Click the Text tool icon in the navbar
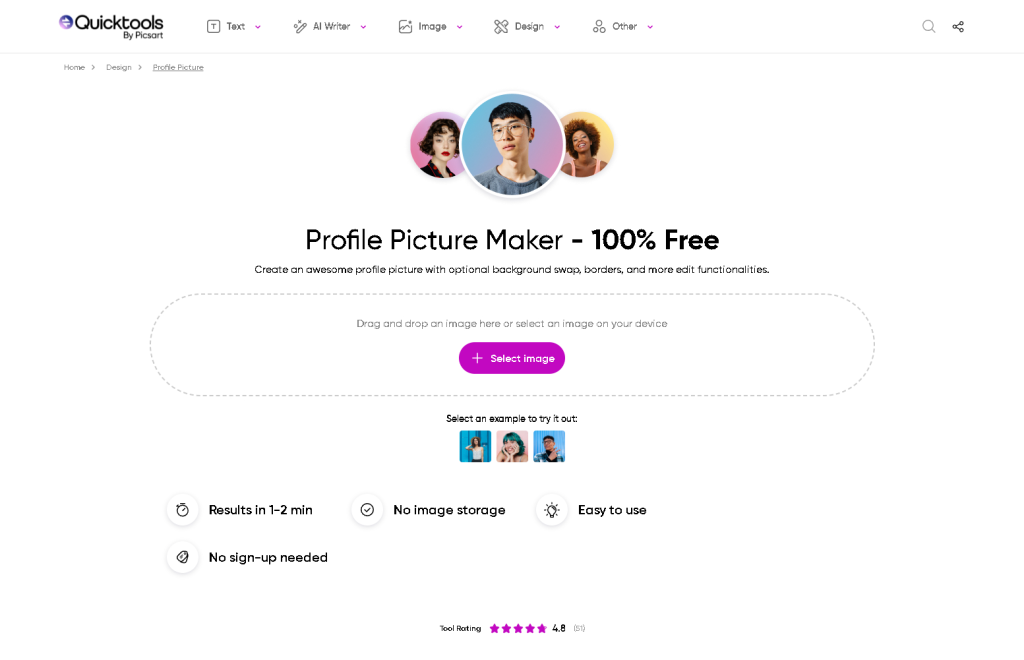This screenshot has height=660, width=1024. click(x=213, y=26)
